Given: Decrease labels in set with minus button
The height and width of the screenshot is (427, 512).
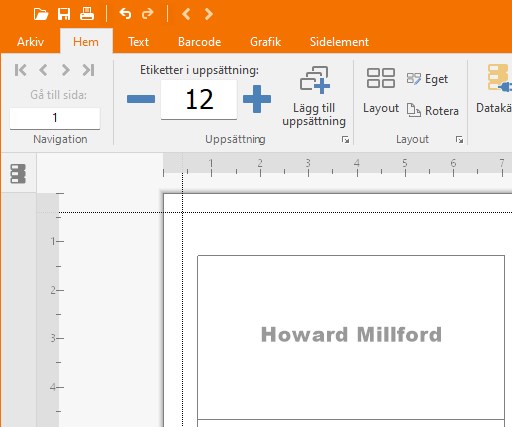Looking at the screenshot, I should click(141, 99).
